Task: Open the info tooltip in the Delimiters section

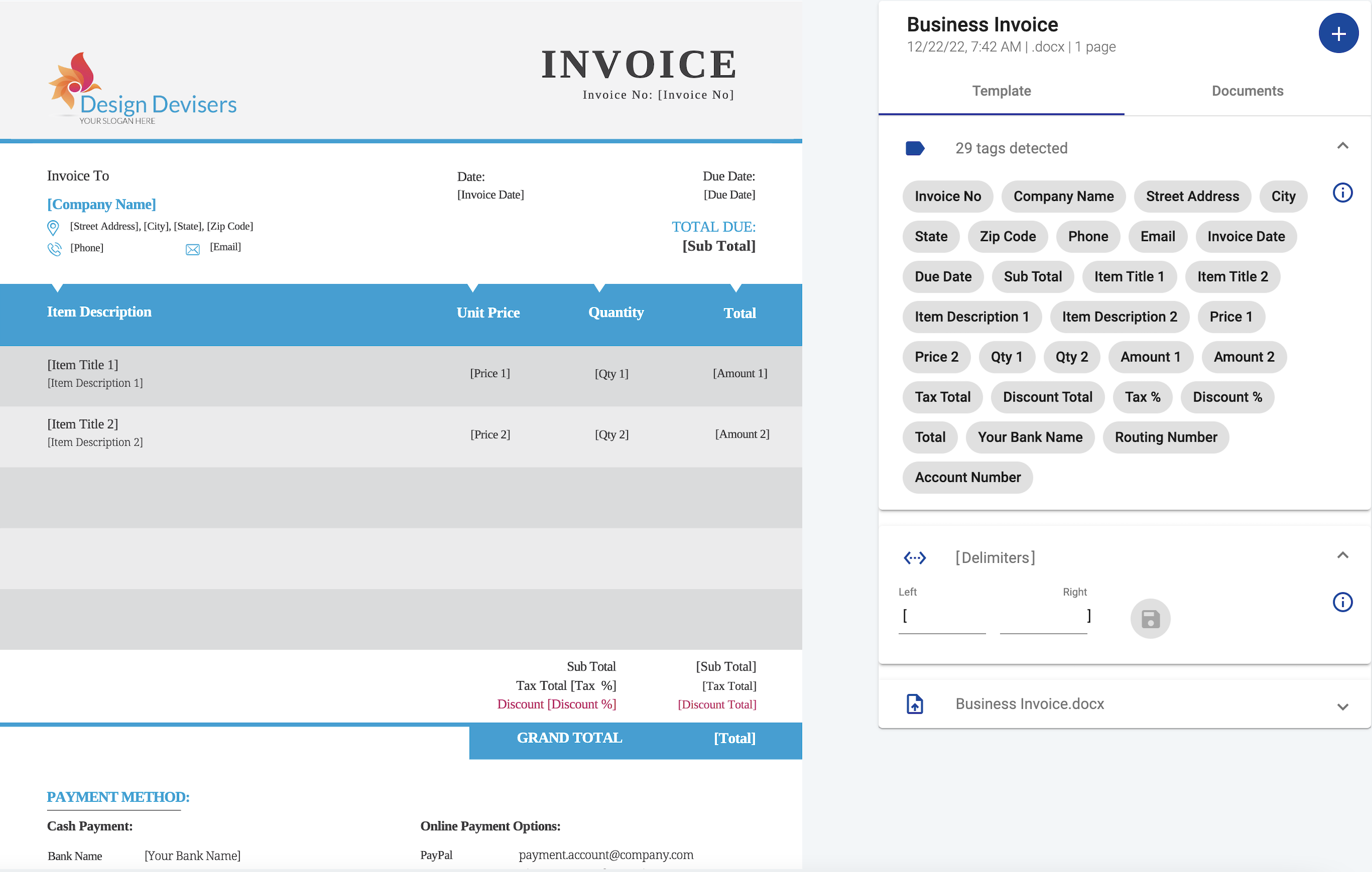Action: [x=1343, y=602]
